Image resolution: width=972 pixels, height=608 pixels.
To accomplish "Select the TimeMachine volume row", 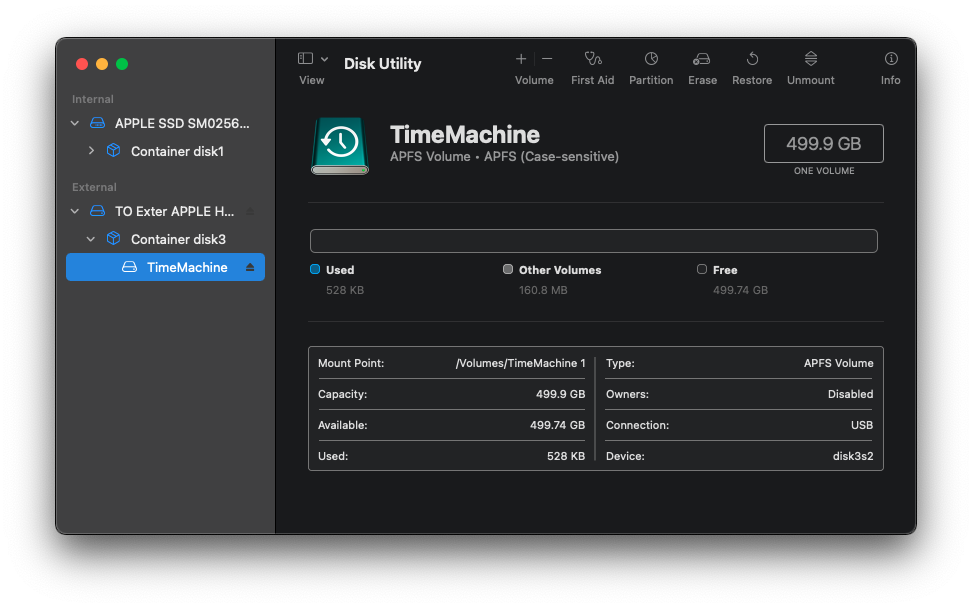I will 166,267.
